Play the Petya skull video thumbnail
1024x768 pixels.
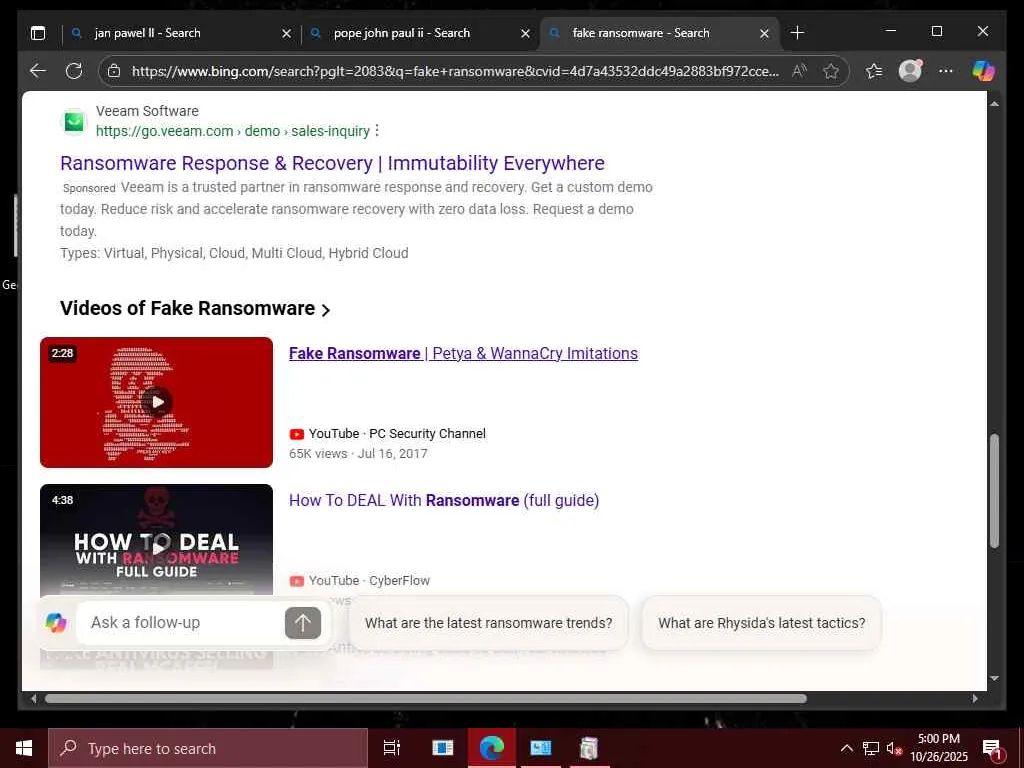click(157, 402)
